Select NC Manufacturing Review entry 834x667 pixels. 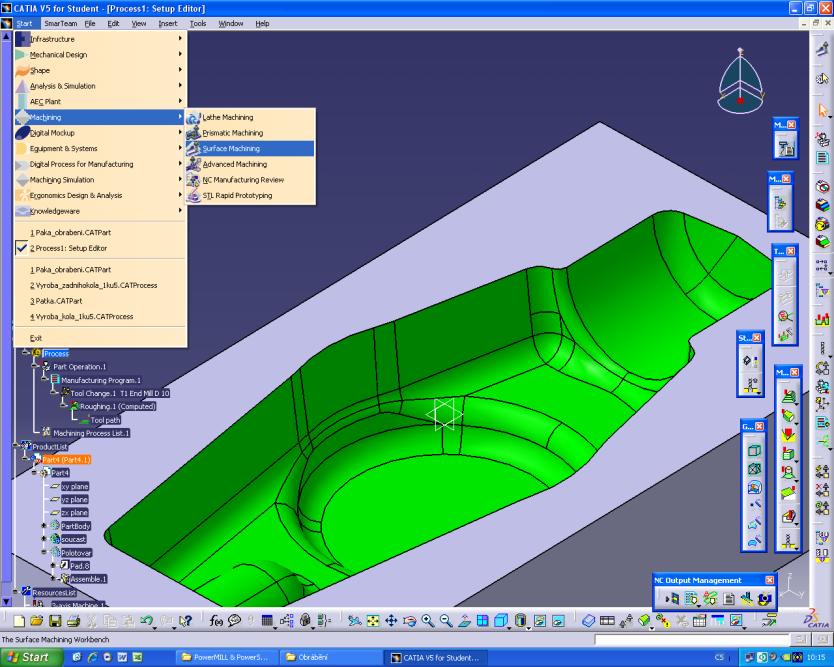point(250,180)
